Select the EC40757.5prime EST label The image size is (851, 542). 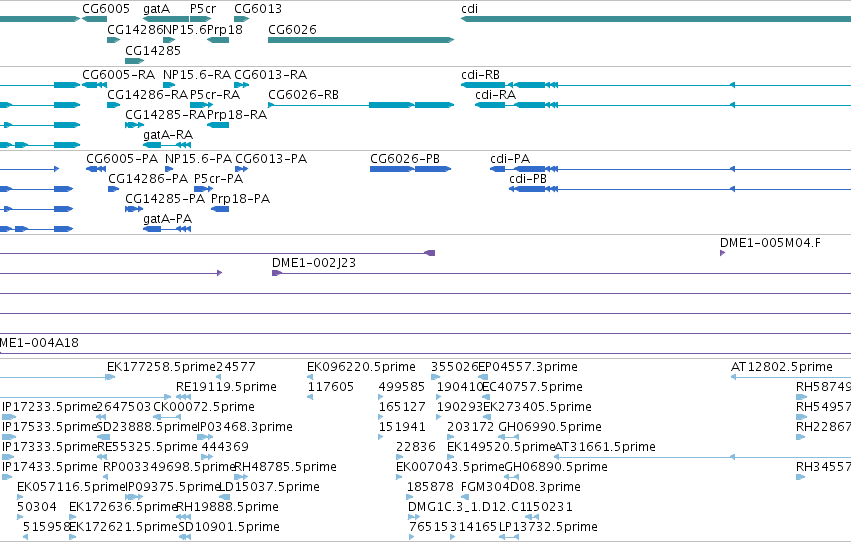click(532, 387)
